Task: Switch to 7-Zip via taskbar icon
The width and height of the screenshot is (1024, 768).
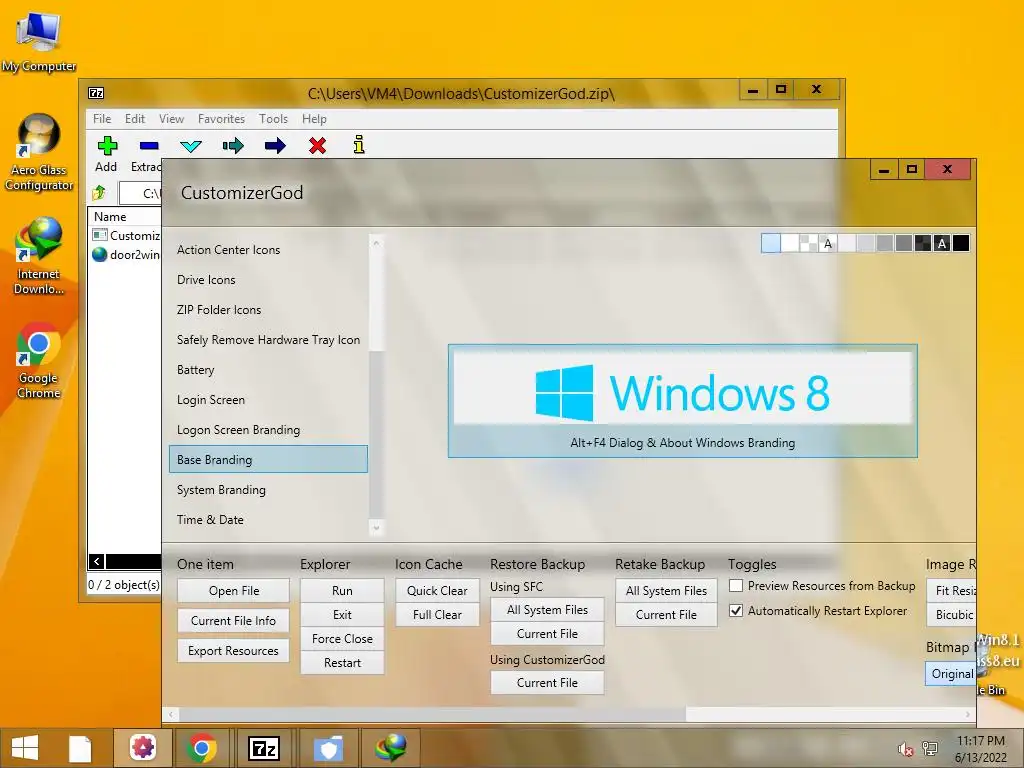Action: pyautogui.click(x=264, y=748)
